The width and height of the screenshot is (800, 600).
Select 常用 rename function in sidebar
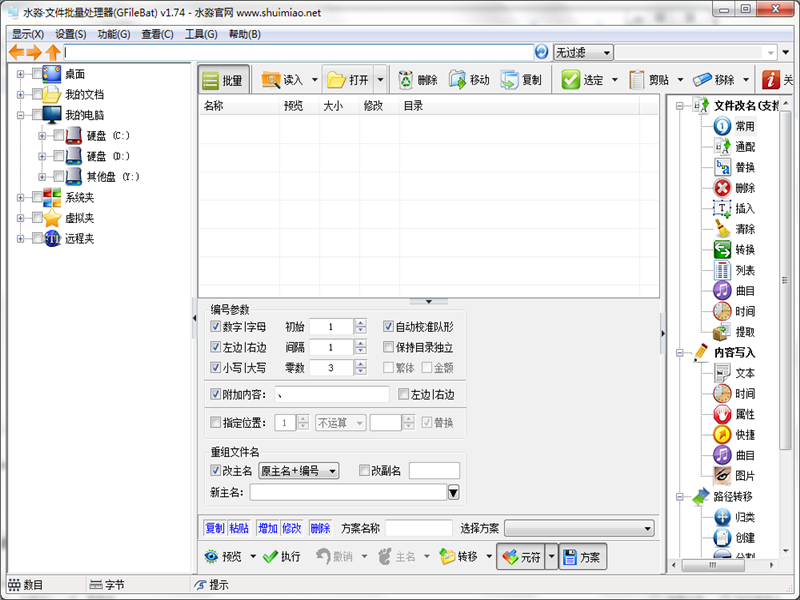pos(734,126)
